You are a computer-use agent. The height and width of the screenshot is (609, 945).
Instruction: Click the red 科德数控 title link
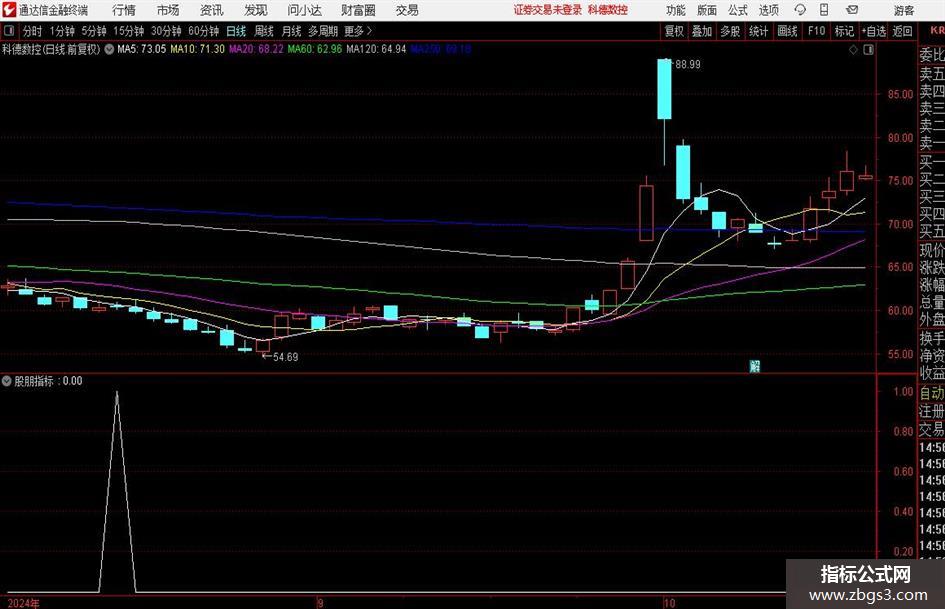(608, 10)
